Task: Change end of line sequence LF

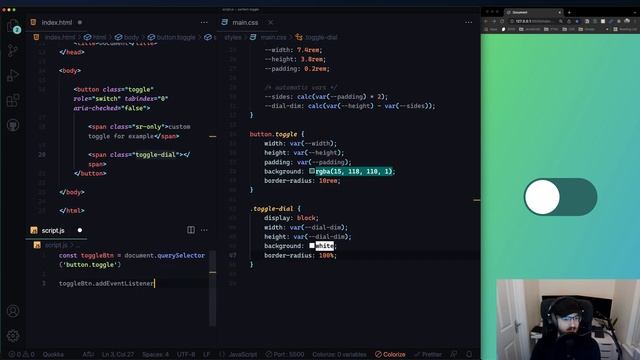Action: click(x=207, y=354)
